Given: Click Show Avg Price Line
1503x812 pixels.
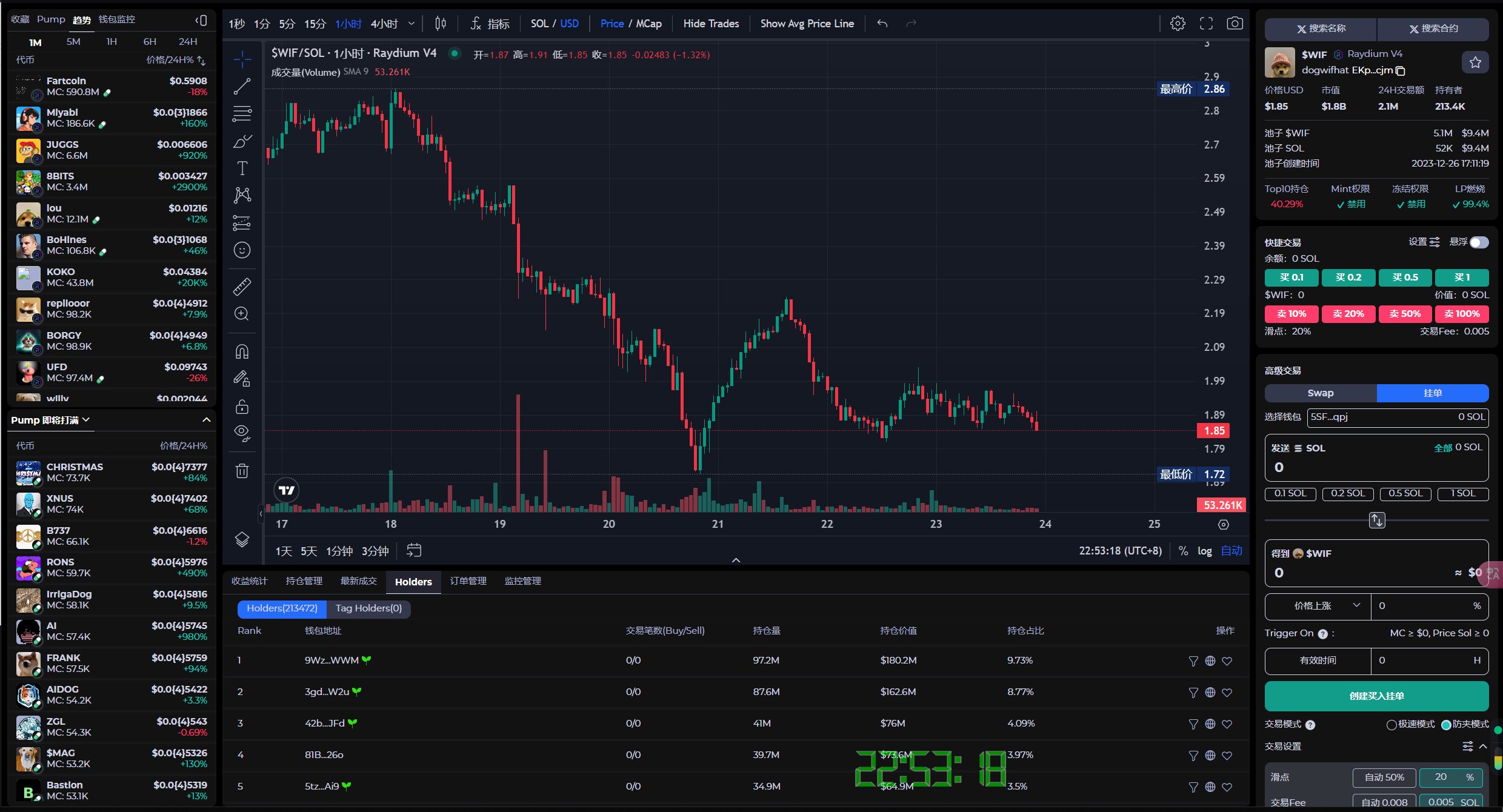Looking at the screenshot, I should click(807, 24).
